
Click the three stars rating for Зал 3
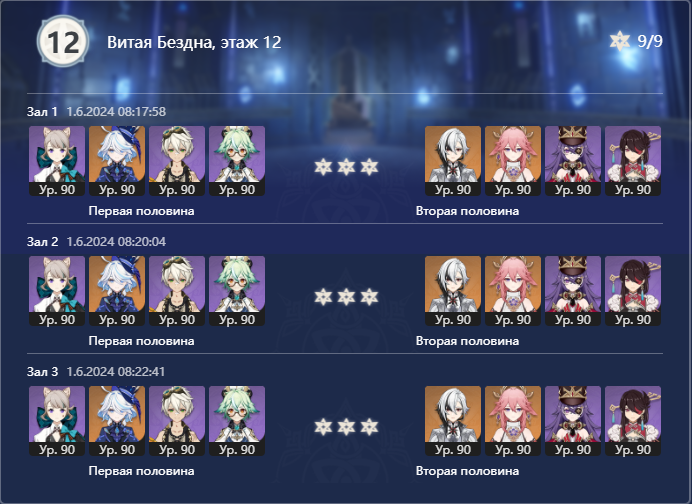[x=346, y=427]
